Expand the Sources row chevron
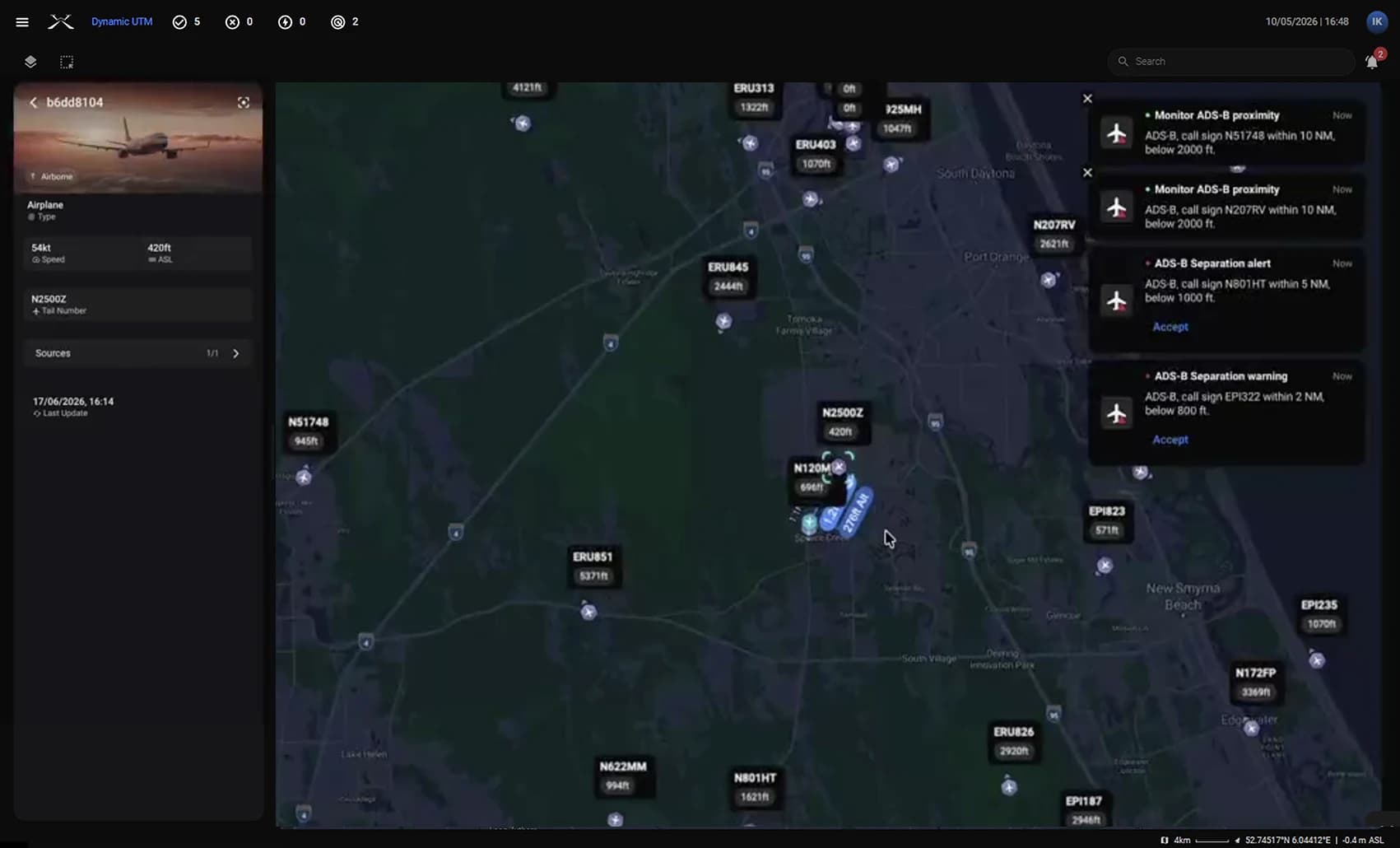The width and height of the screenshot is (1400, 848). pyautogui.click(x=236, y=353)
